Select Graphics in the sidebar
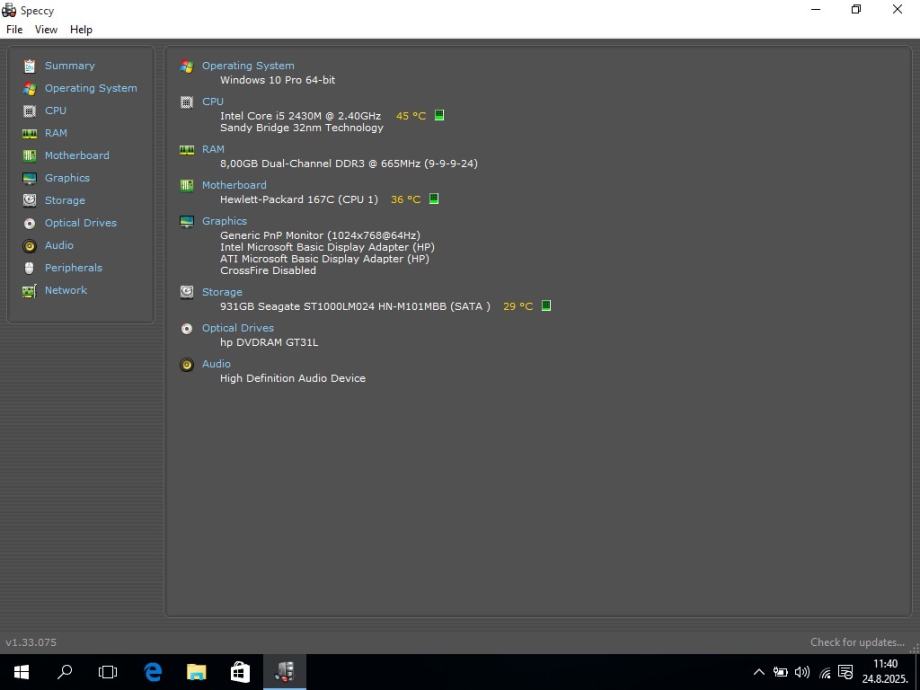The height and width of the screenshot is (690, 920). point(67,178)
